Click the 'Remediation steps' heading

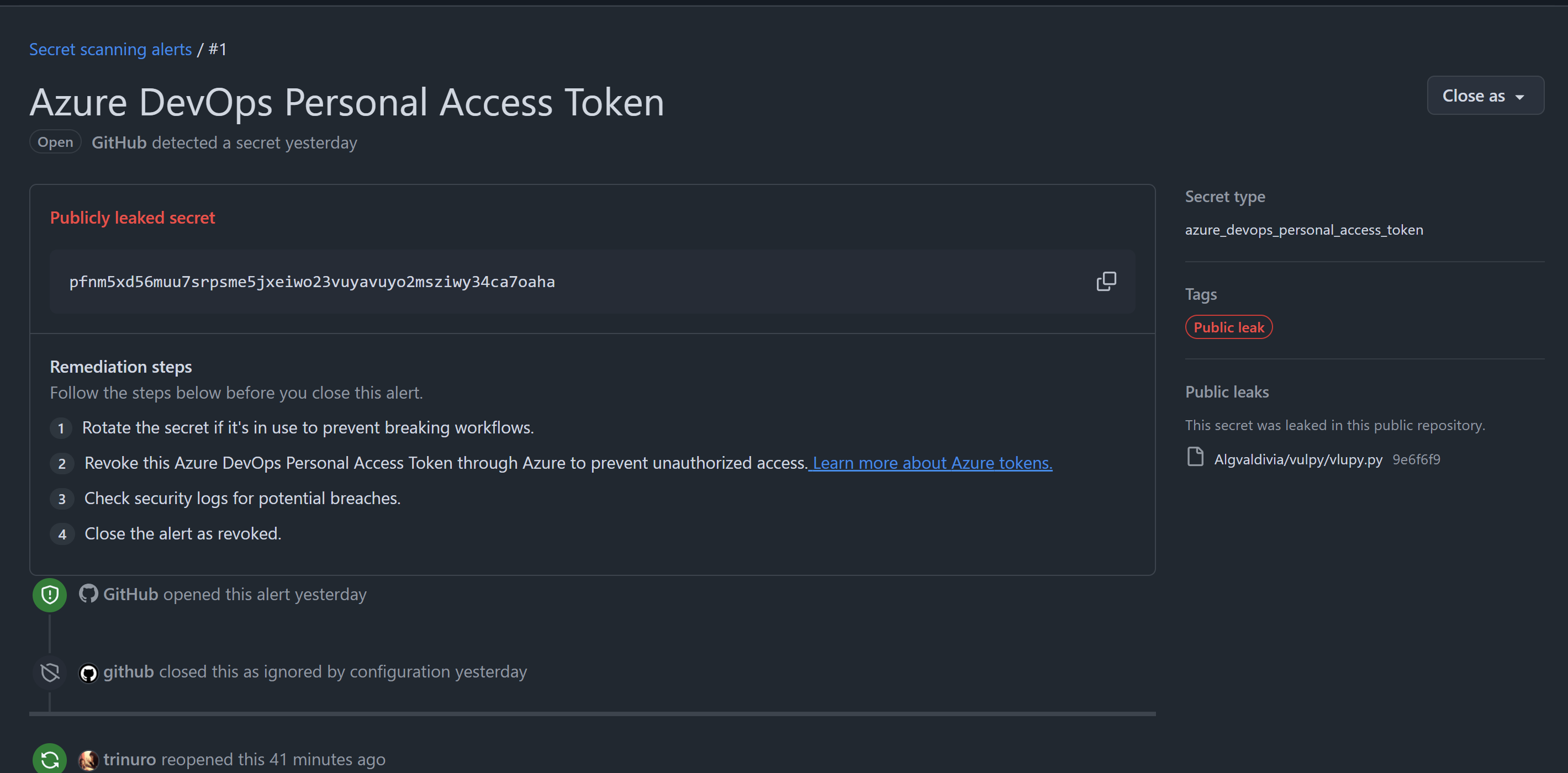pos(121,367)
